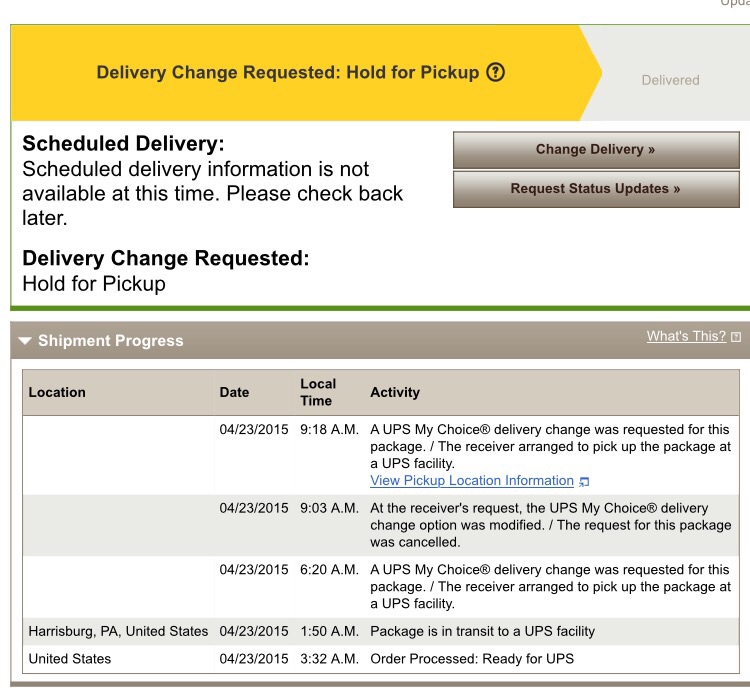750x690 pixels.
Task: Click the Activity column header
Action: click(395, 392)
